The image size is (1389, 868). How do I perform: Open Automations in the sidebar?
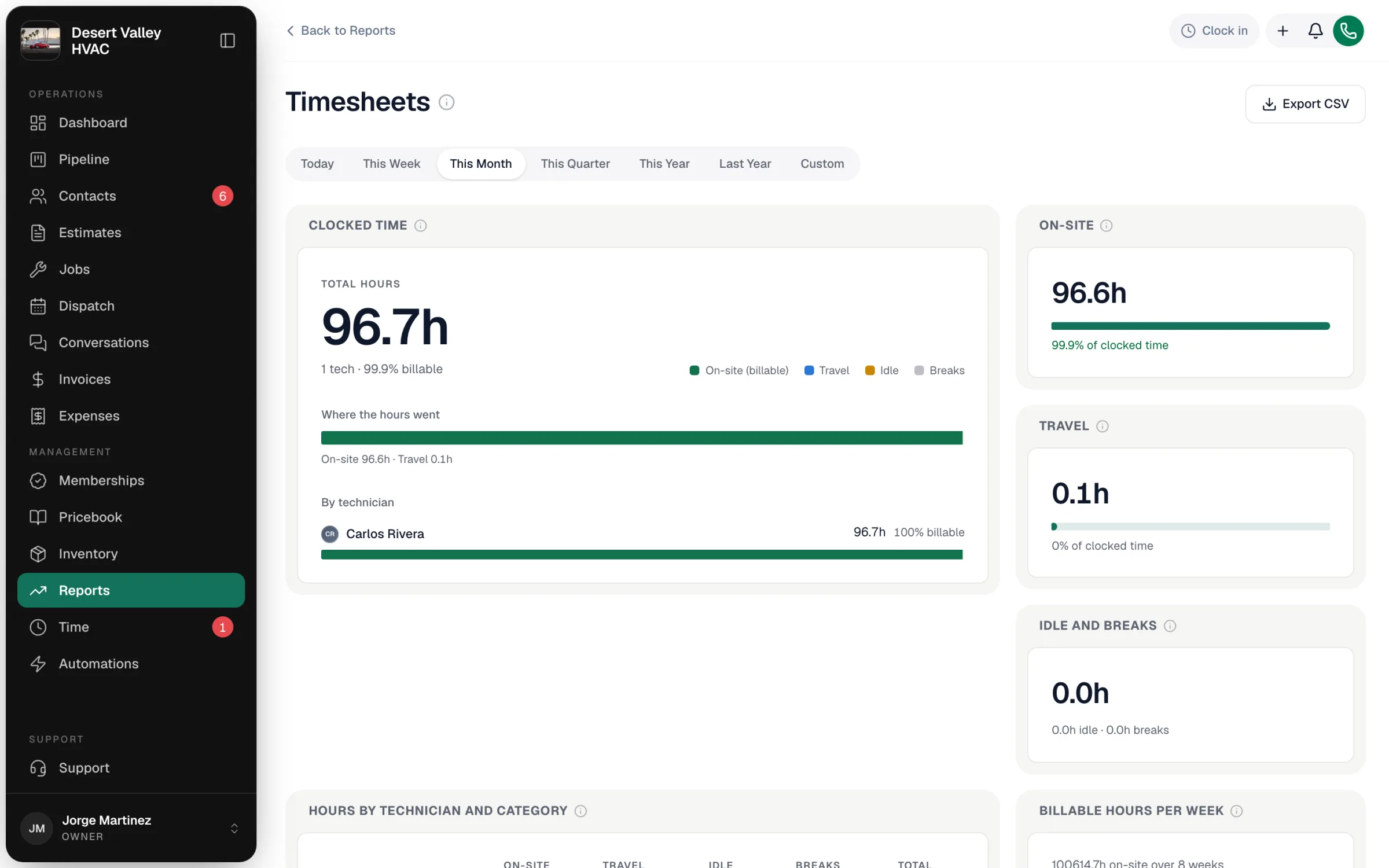131,664
